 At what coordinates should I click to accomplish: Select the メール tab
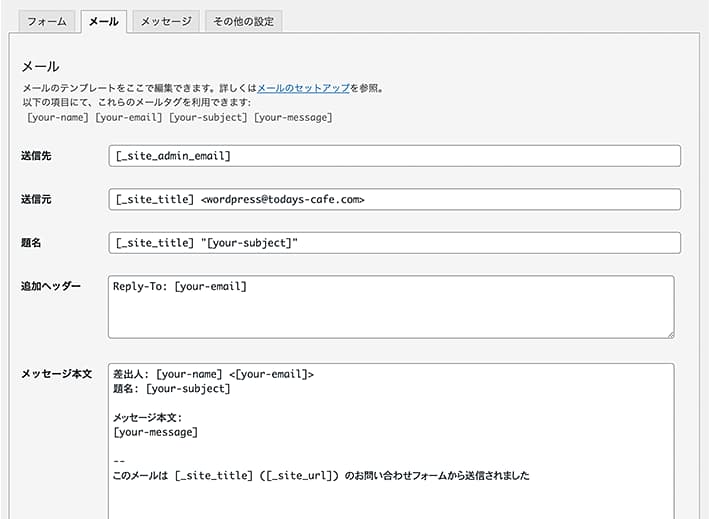[x=104, y=21]
